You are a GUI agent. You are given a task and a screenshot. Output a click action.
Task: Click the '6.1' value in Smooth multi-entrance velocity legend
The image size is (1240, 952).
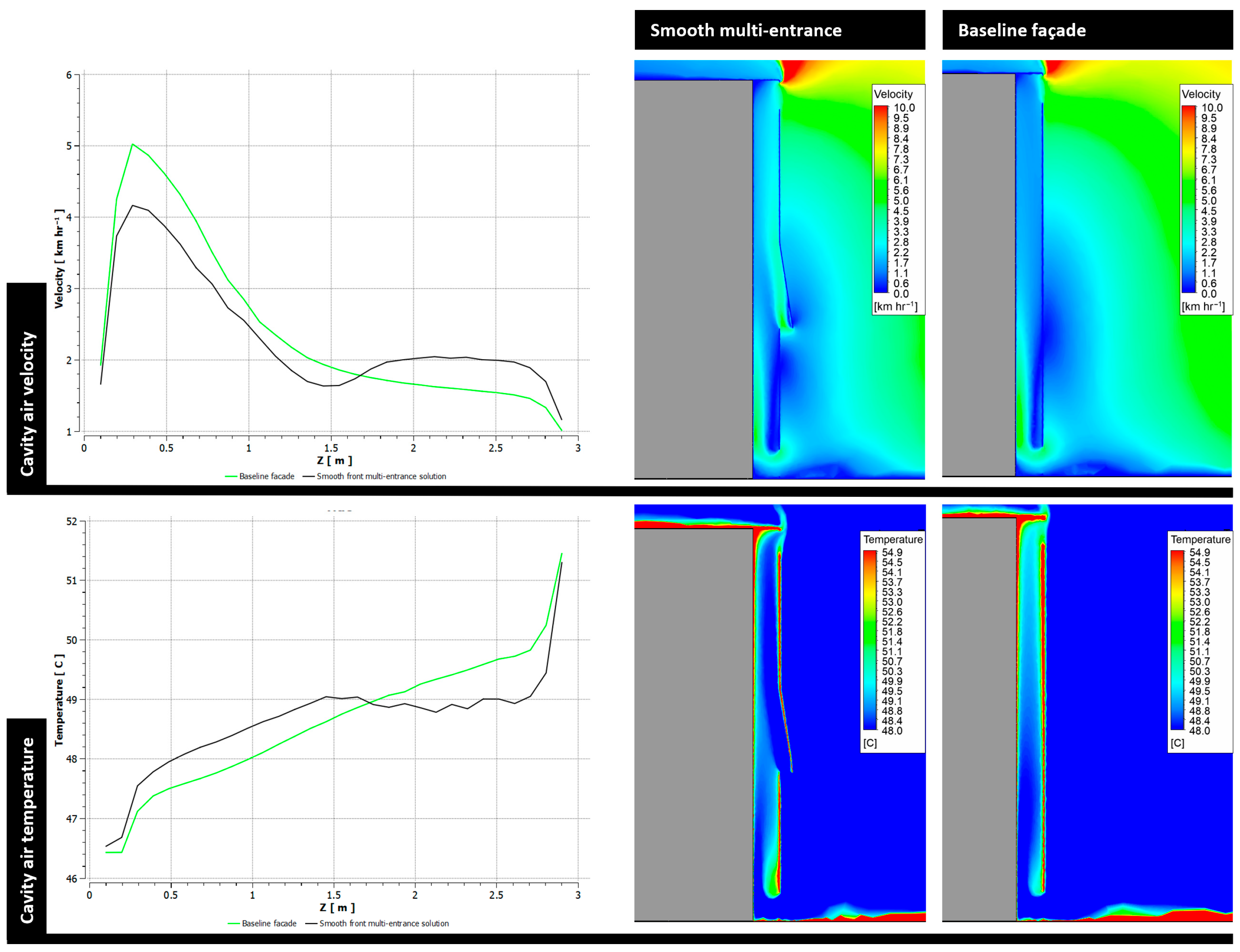point(901,180)
